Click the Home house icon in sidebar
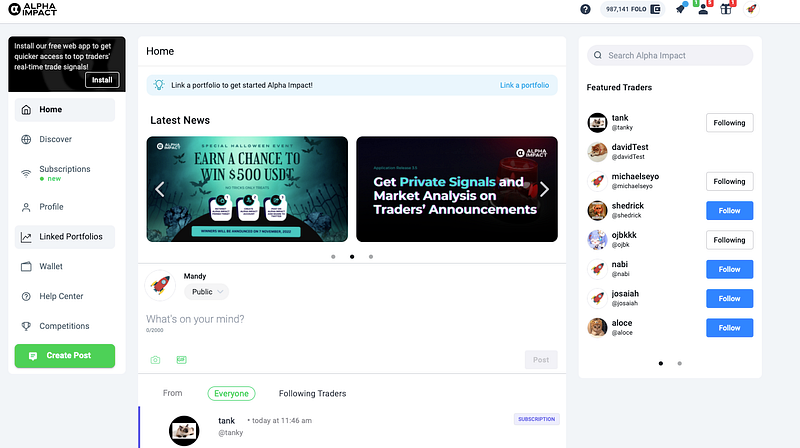The image size is (800, 448). point(26,110)
